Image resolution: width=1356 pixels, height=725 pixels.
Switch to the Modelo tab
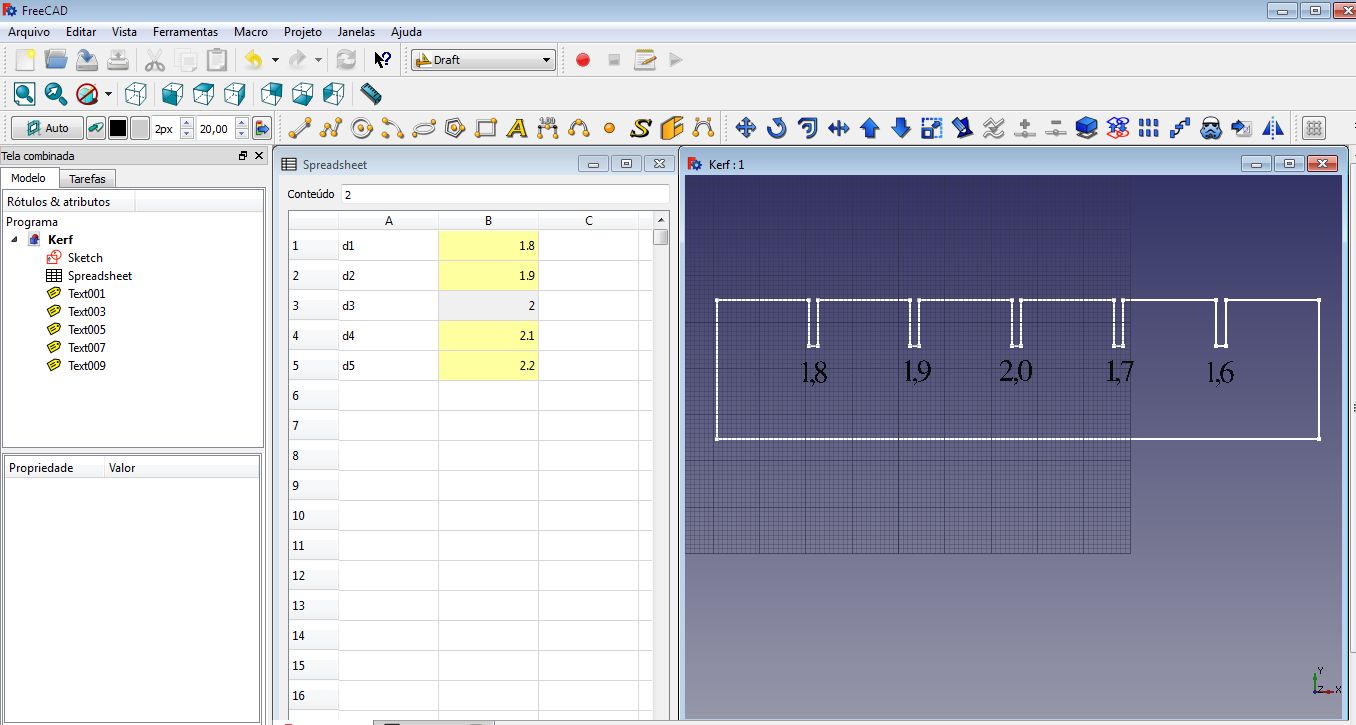click(29, 178)
